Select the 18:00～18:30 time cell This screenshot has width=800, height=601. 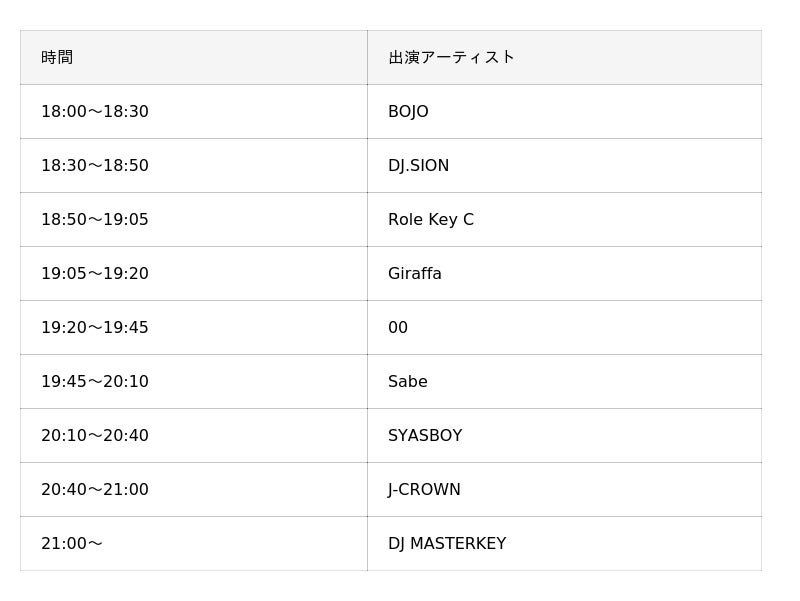(95, 112)
